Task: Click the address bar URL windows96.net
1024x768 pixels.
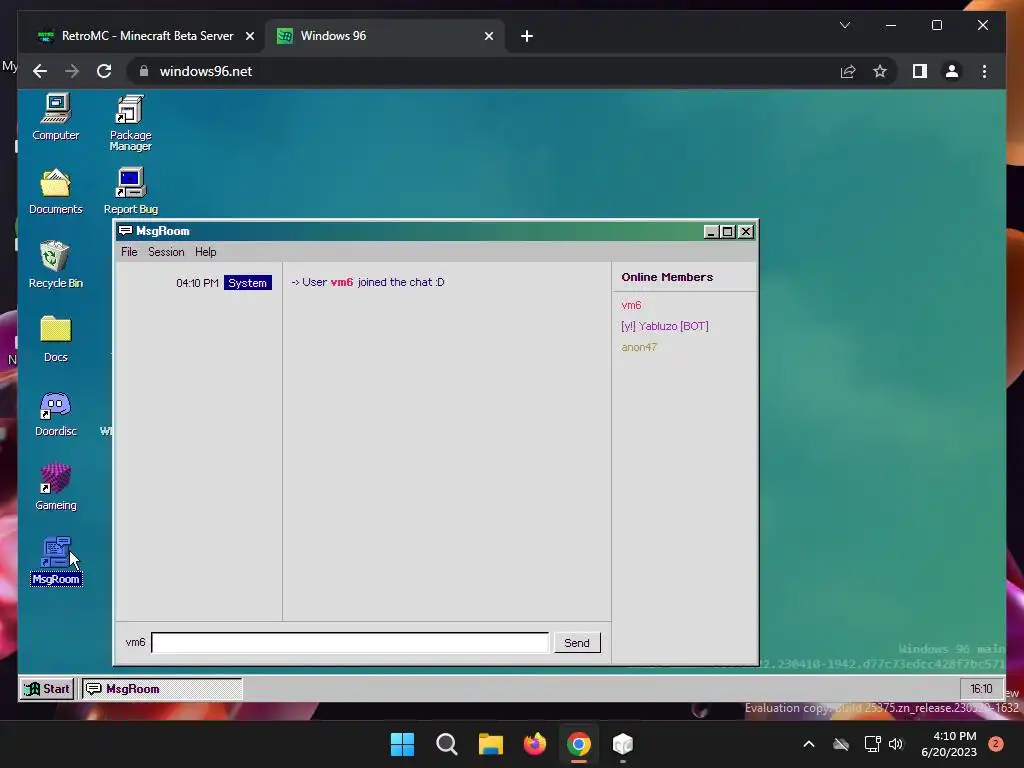Action: 206,71
